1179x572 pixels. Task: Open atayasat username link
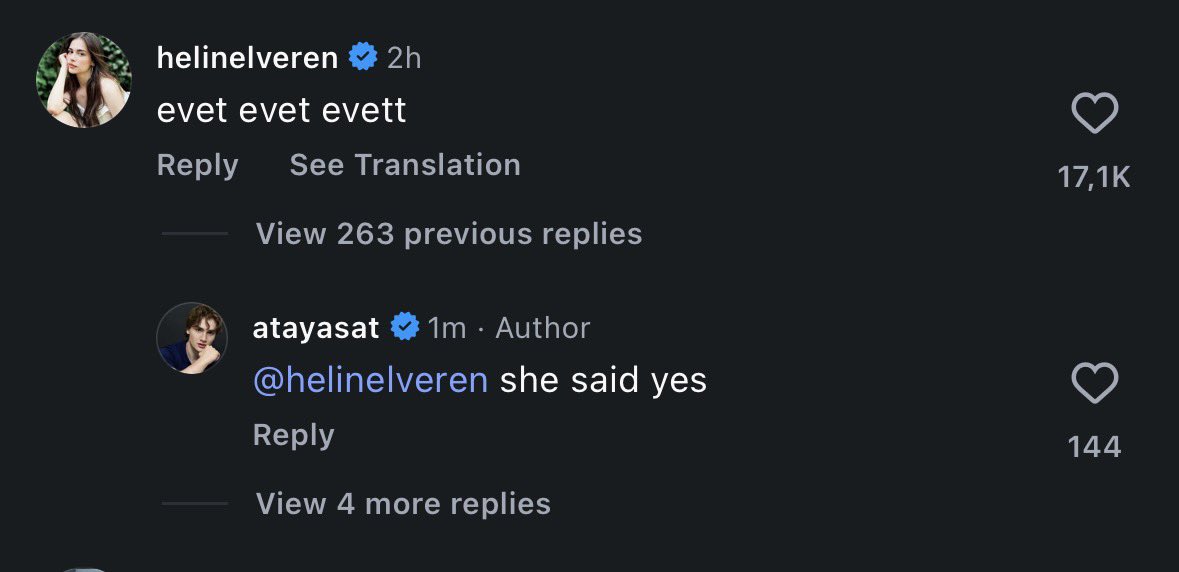pos(316,328)
